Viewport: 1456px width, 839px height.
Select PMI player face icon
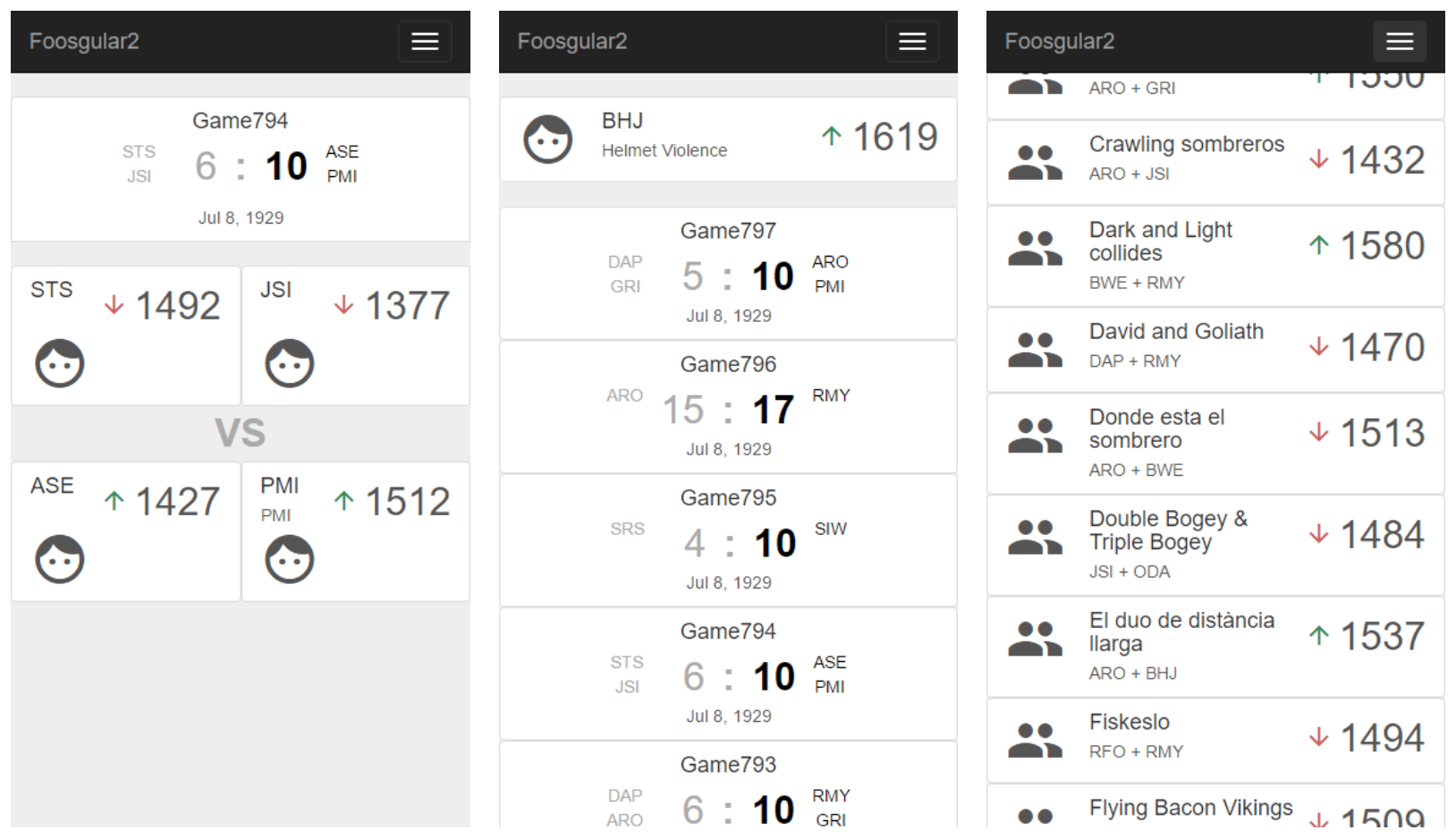(x=290, y=559)
